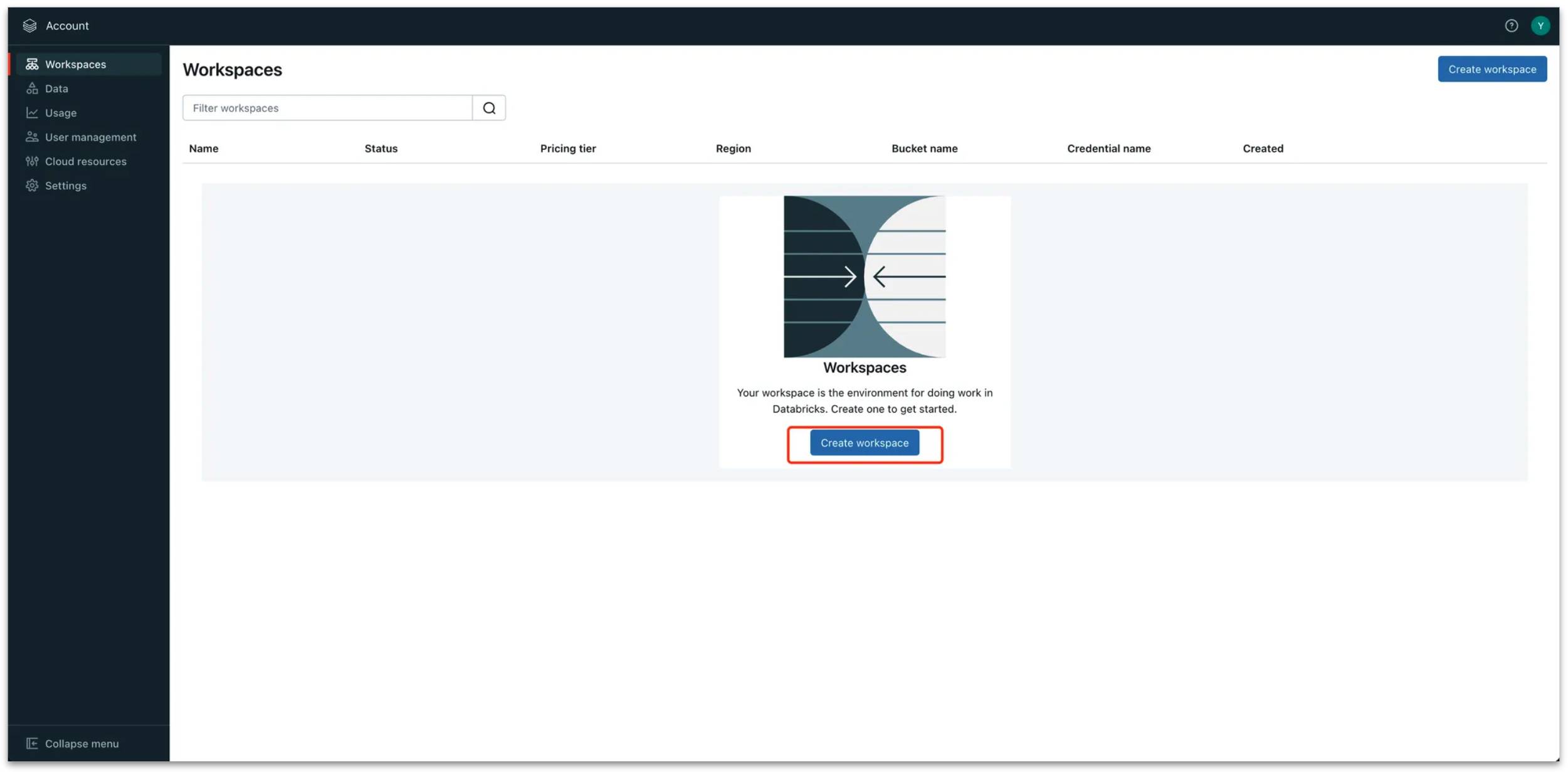Image resolution: width=1568 pixels, height=772 pixels.
Task: Click the Usage chart icon
Action: pyautogui.click(x=32, y=113)
